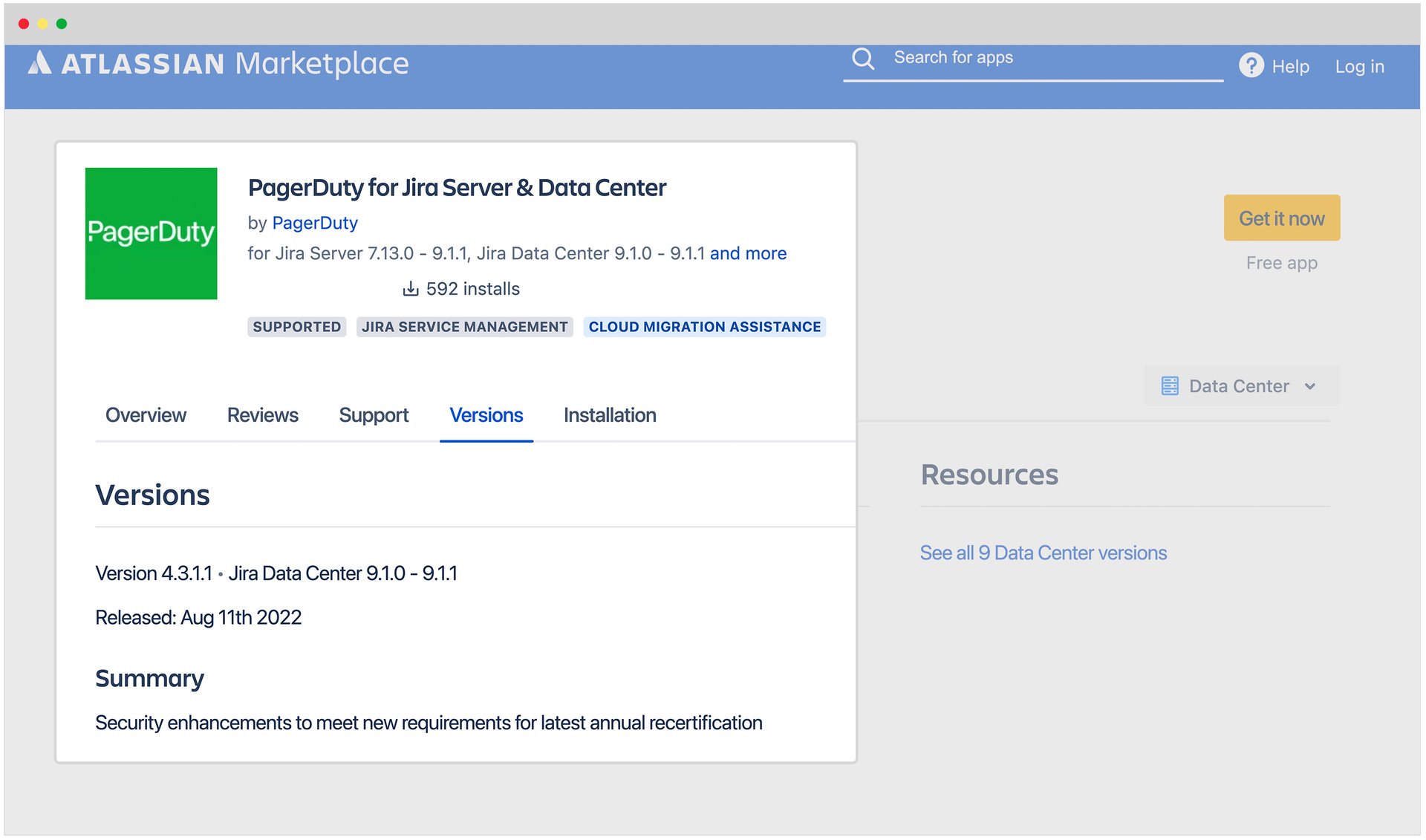
Task: Open the Overview tab
Action: [x=146, y=415]
